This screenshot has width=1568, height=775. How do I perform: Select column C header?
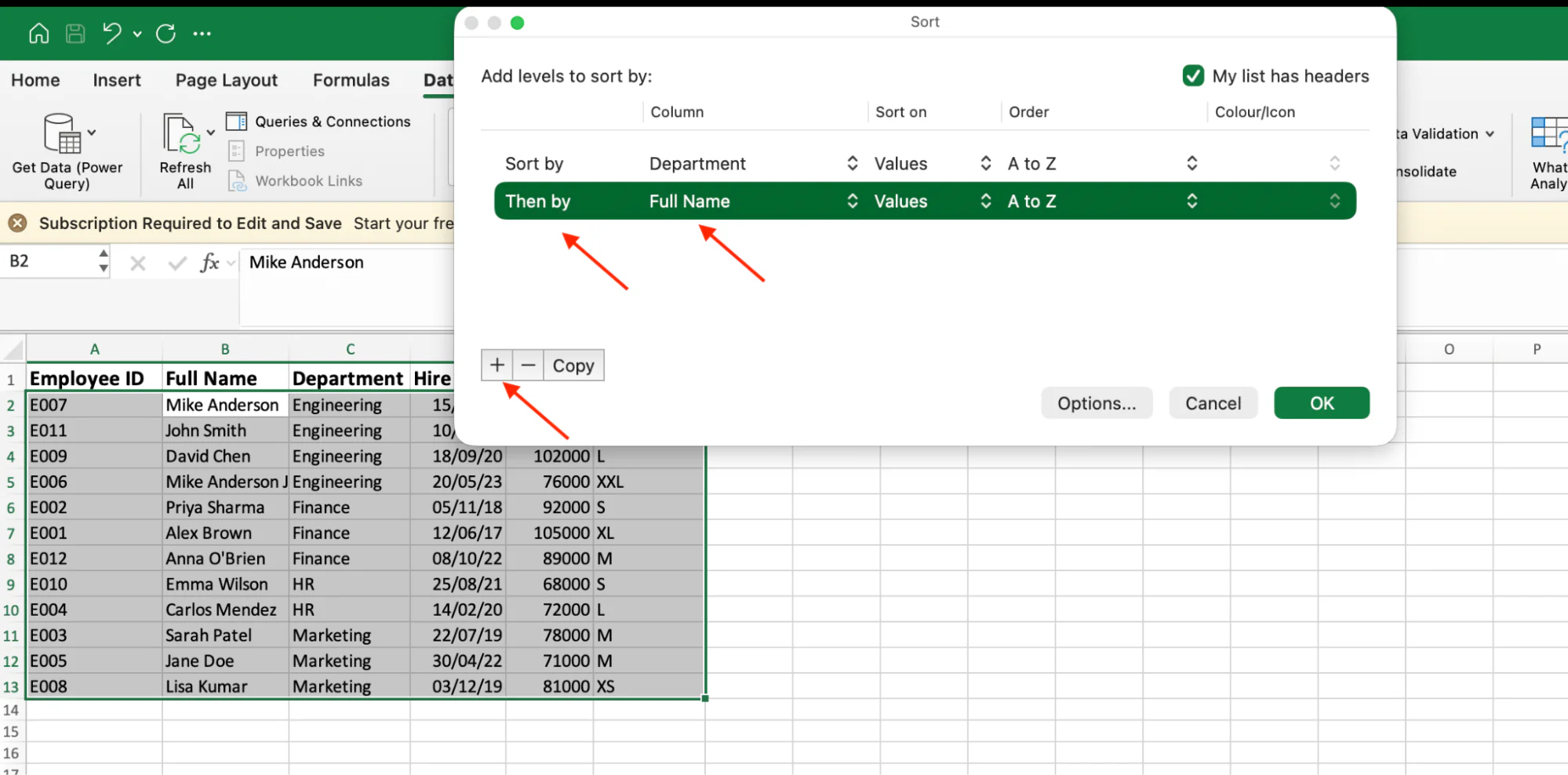350,349
